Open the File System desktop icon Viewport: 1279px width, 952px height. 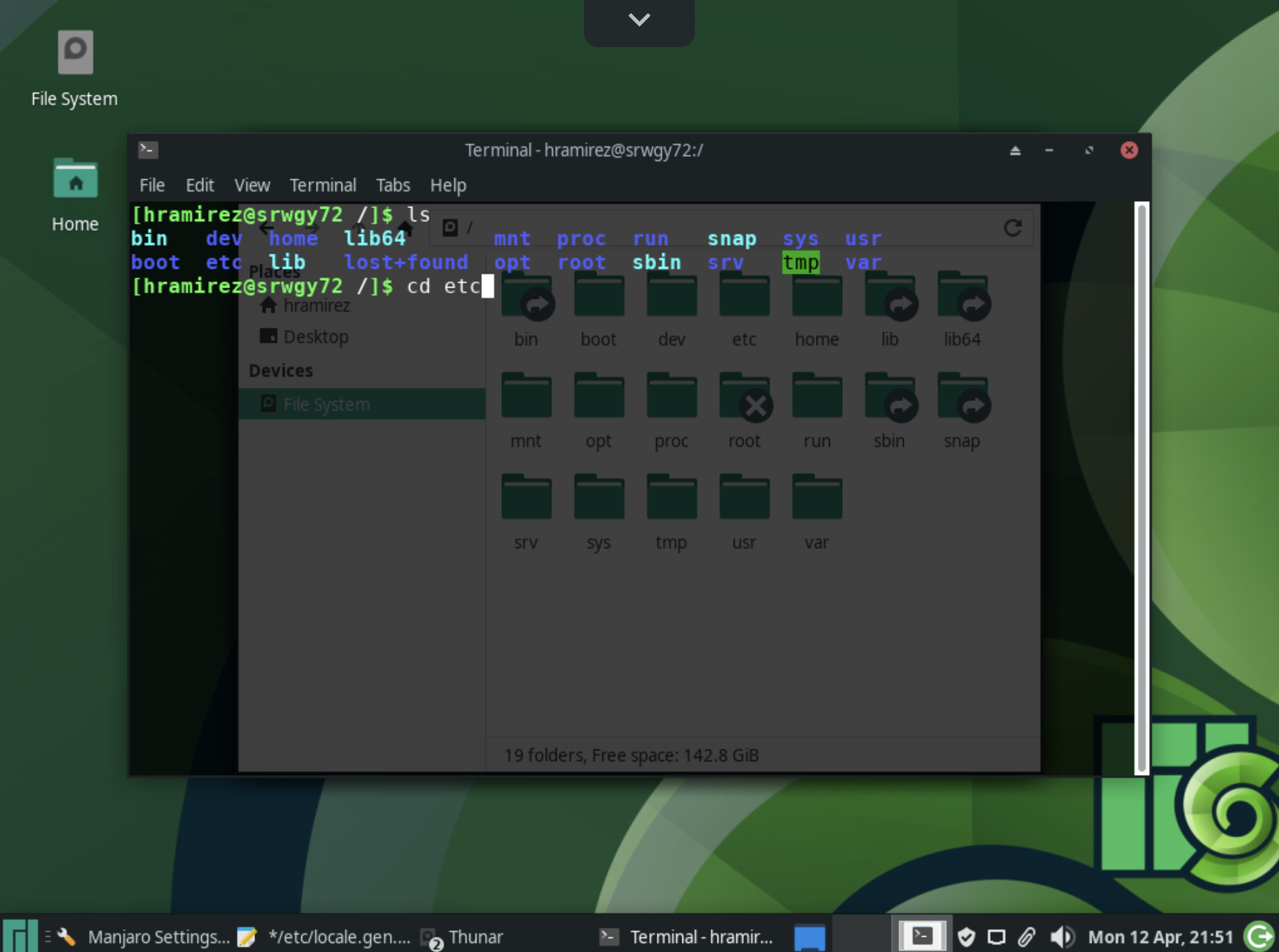75,68
